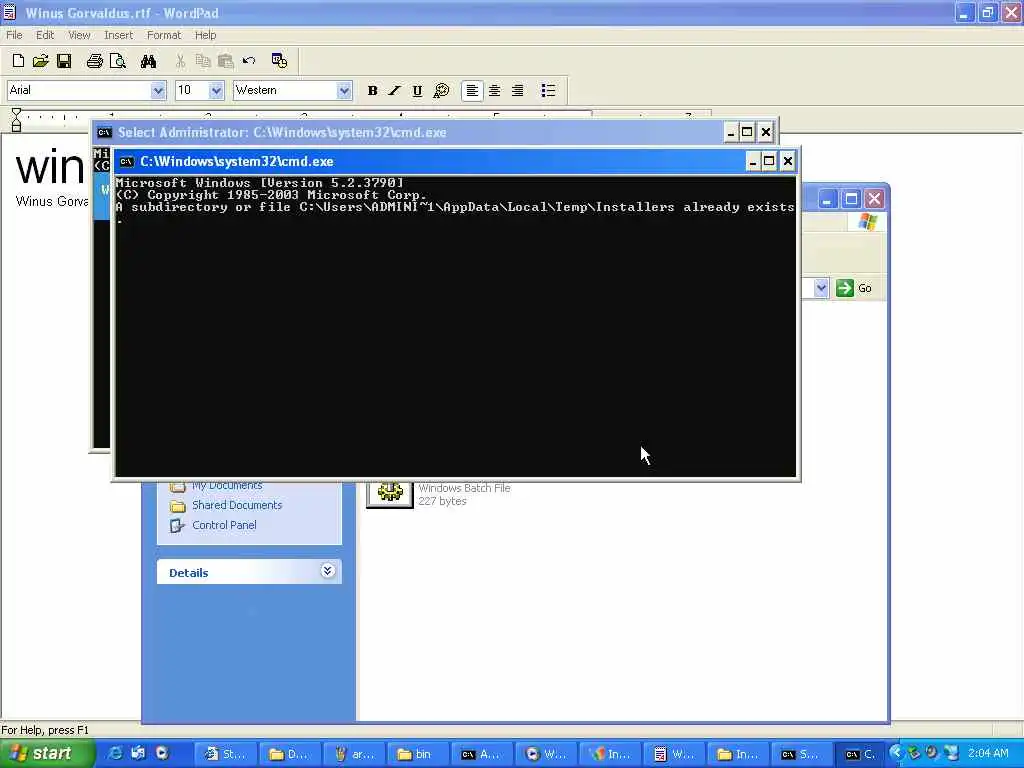Open WordPad View menu
This screenshot has width=1024, height=768.
79,35
